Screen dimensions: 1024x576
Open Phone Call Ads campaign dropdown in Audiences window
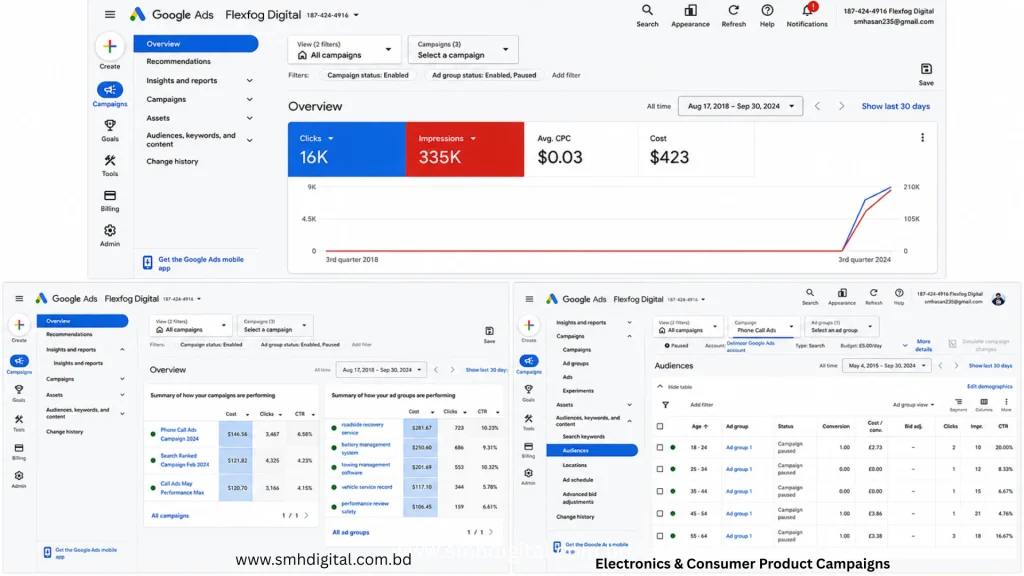[x=762, y=327]
